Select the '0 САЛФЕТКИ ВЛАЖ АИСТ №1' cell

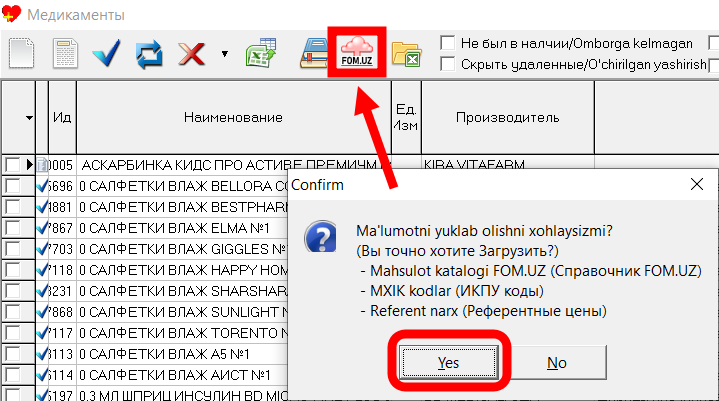pyautogui.click(x=183, y=376)
